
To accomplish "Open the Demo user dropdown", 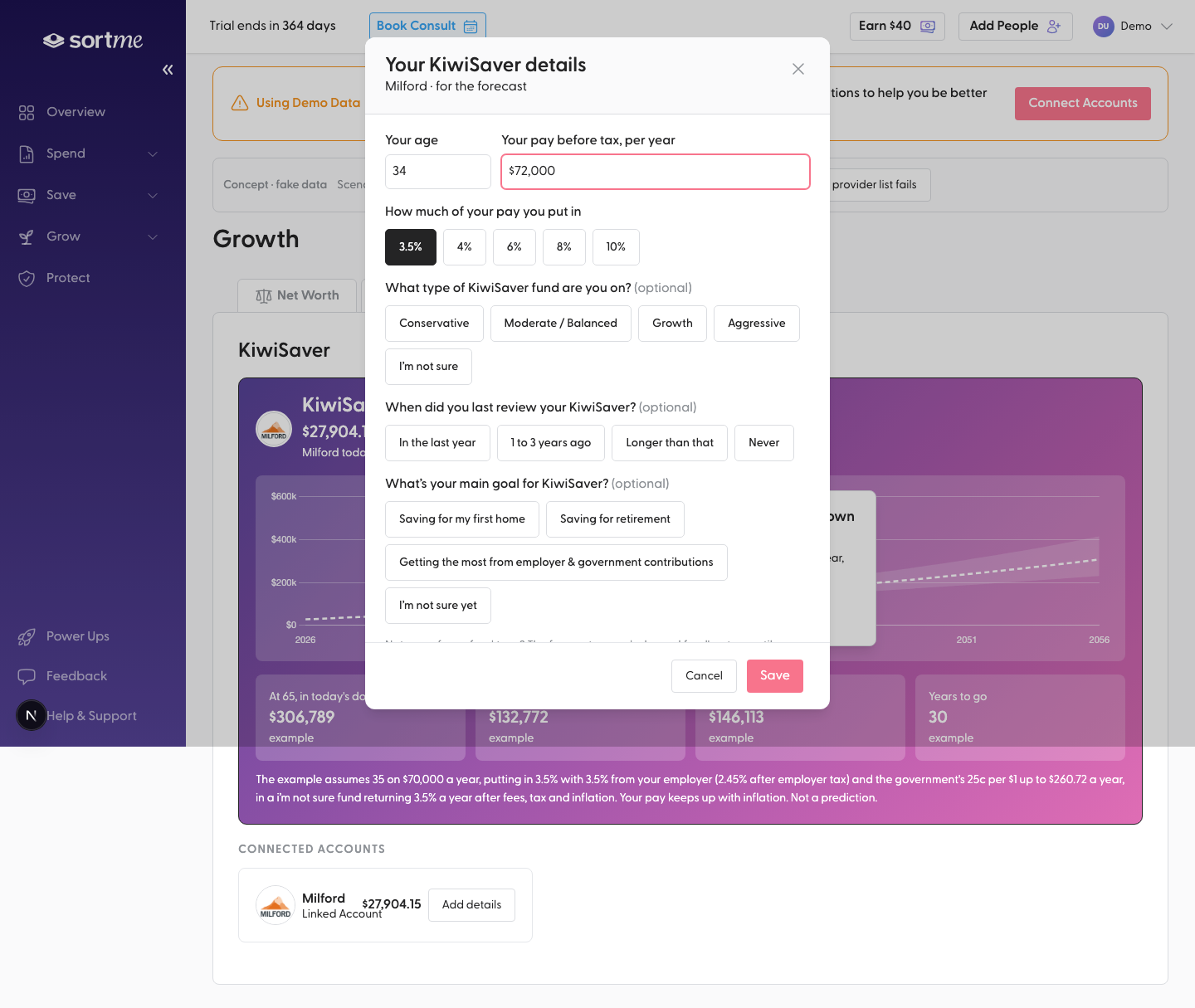I will [1133, 27].
